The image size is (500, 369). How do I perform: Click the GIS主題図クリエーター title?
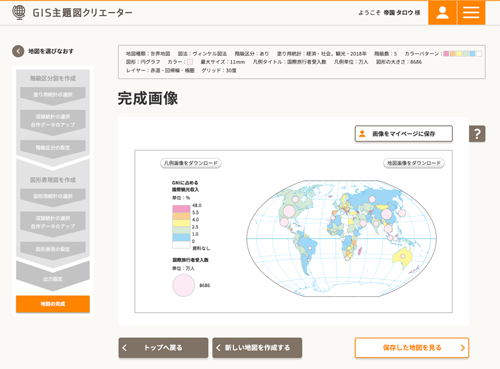[82, 13]
